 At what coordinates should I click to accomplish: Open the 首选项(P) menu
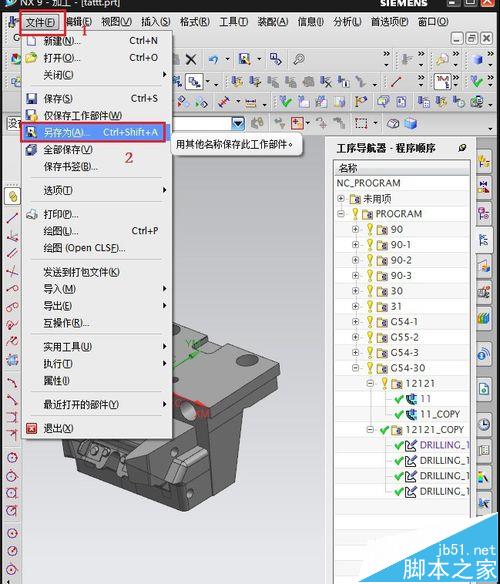pos(389,22)
